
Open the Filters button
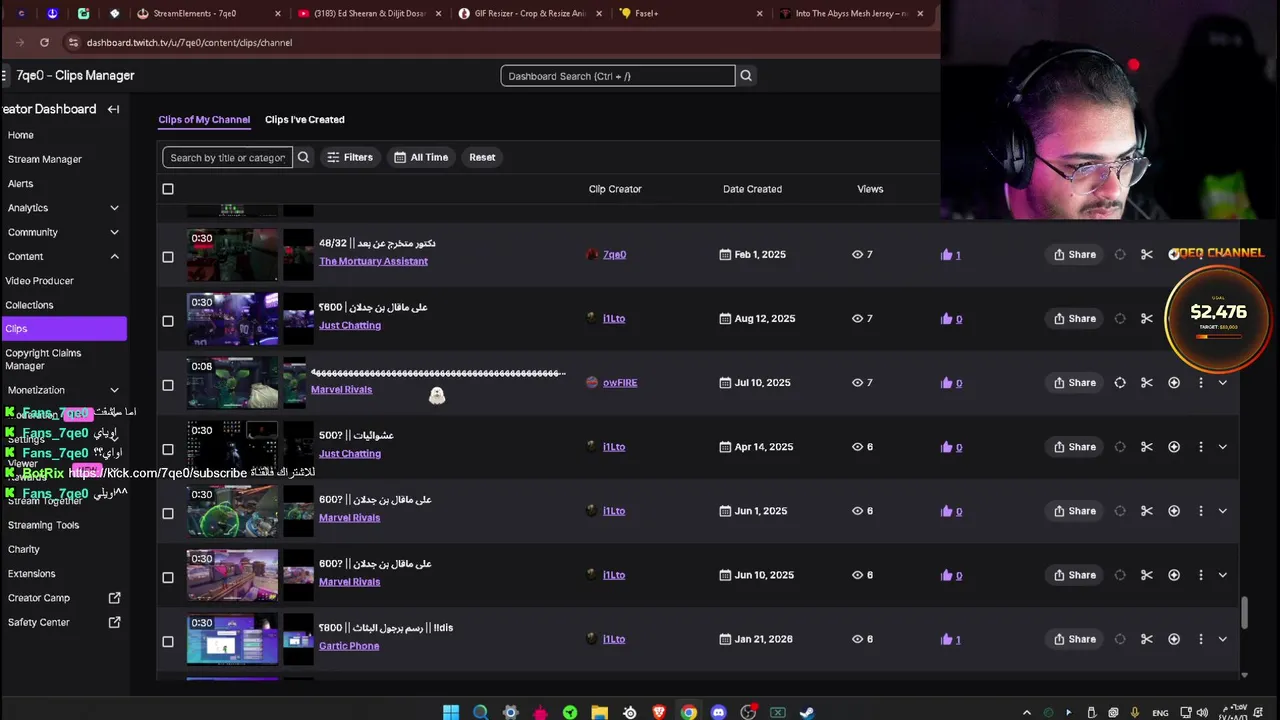click(x=350, y=157)
